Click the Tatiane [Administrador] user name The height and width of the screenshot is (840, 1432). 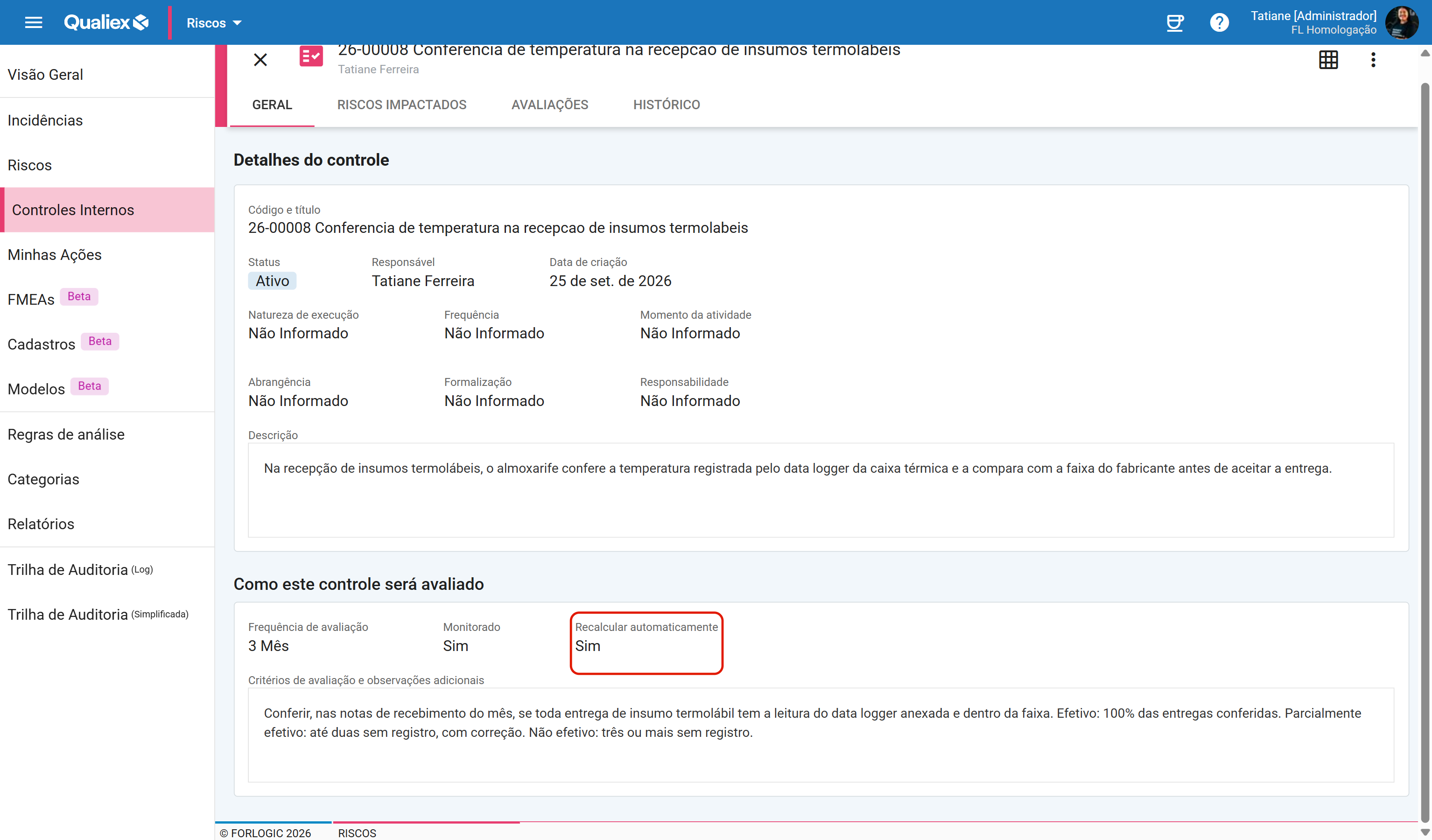click(1313, 16)
